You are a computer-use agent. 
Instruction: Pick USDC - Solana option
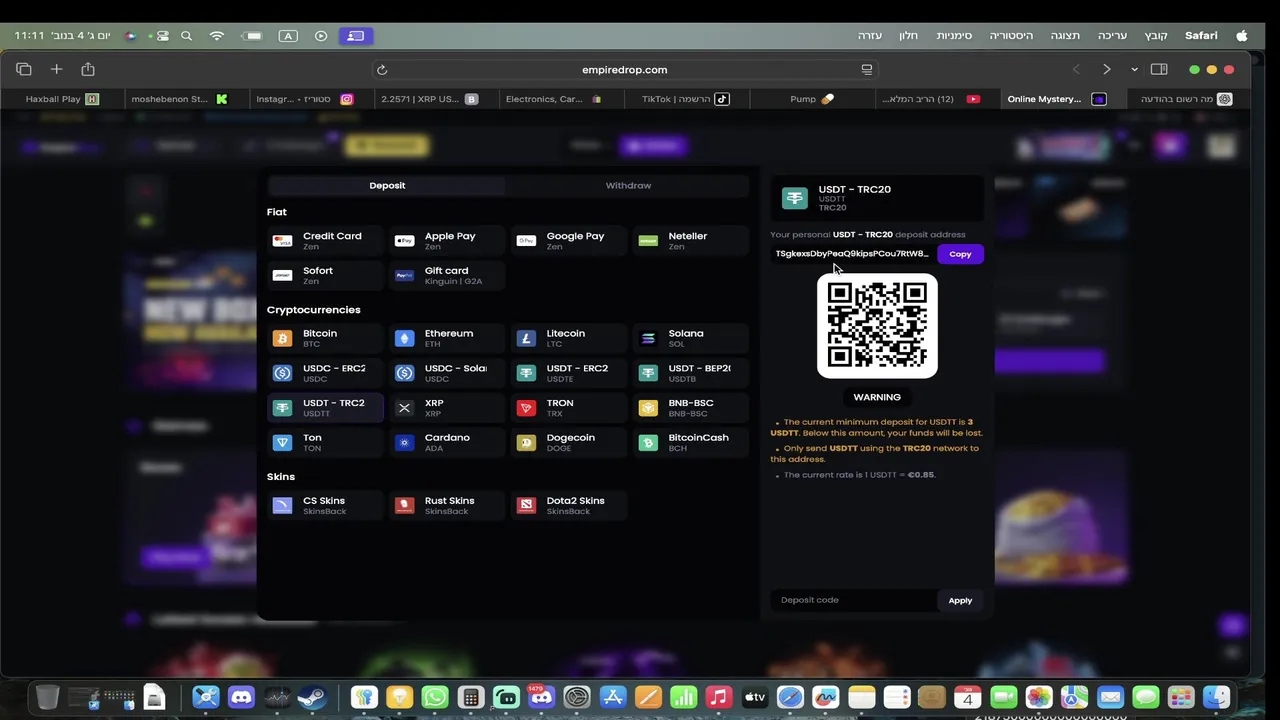(447, 373)
